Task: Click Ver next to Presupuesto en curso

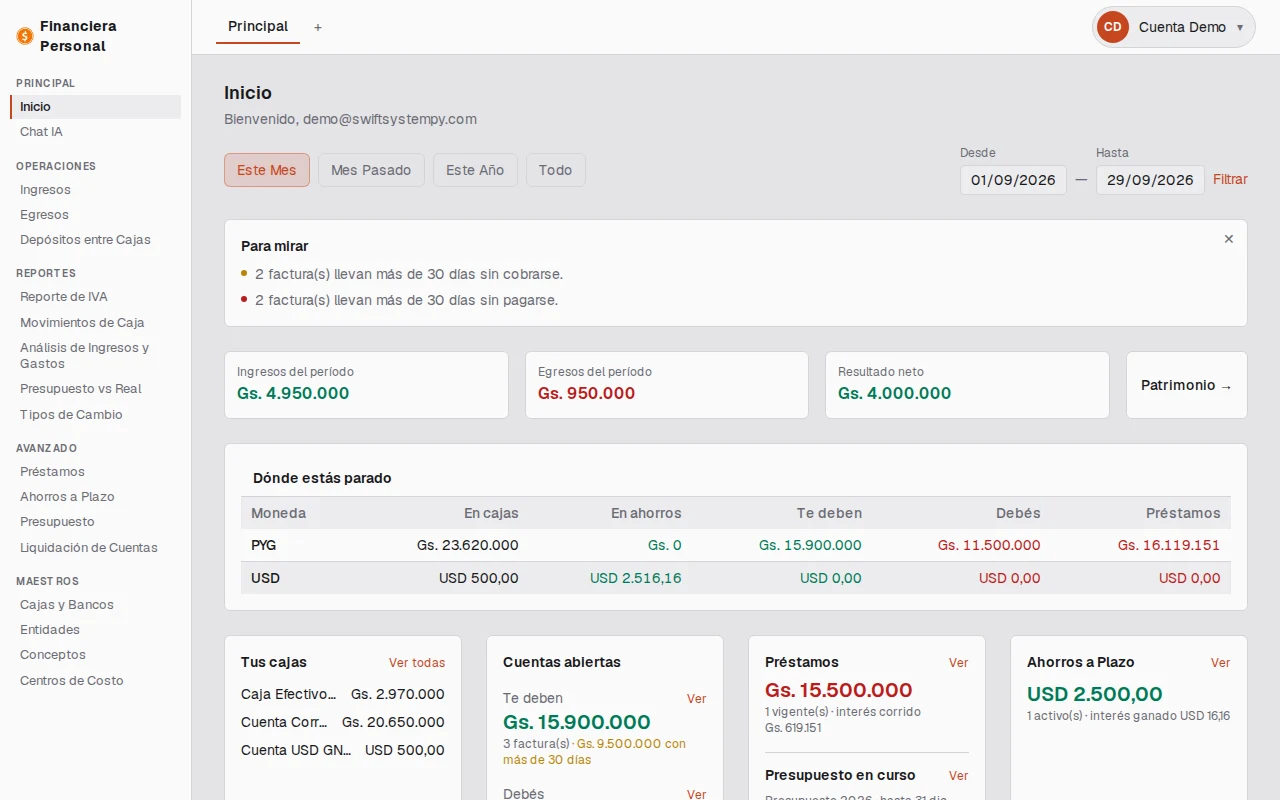Action: coord(959,776)
